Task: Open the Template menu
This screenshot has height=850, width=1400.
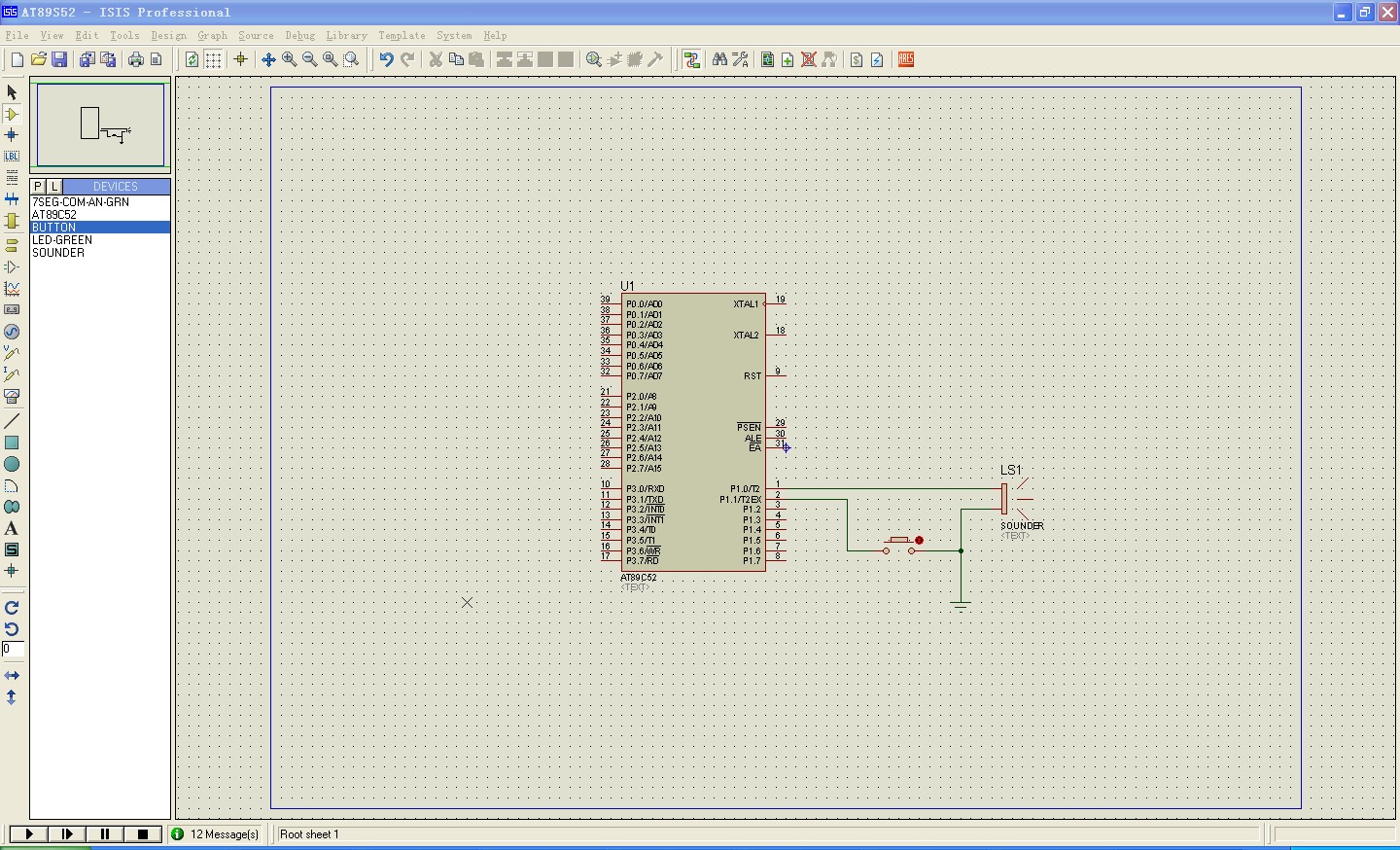Action: (402, 35)
